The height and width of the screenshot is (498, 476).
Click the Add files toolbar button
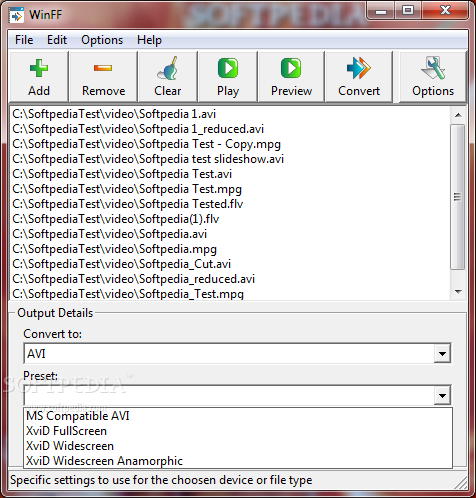pyautogui.click(x=39, y=77)
